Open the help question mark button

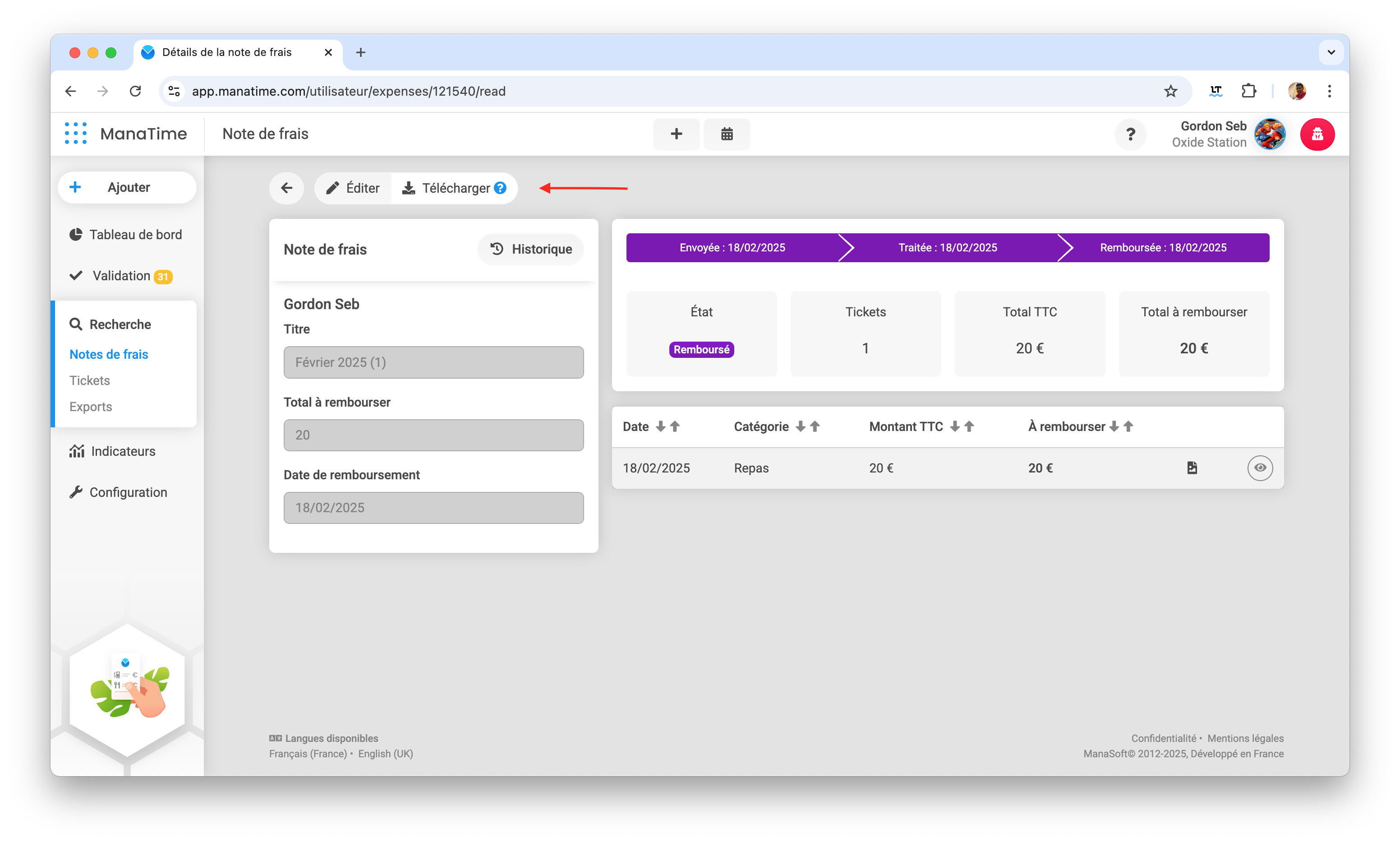tap(1130, 134)
